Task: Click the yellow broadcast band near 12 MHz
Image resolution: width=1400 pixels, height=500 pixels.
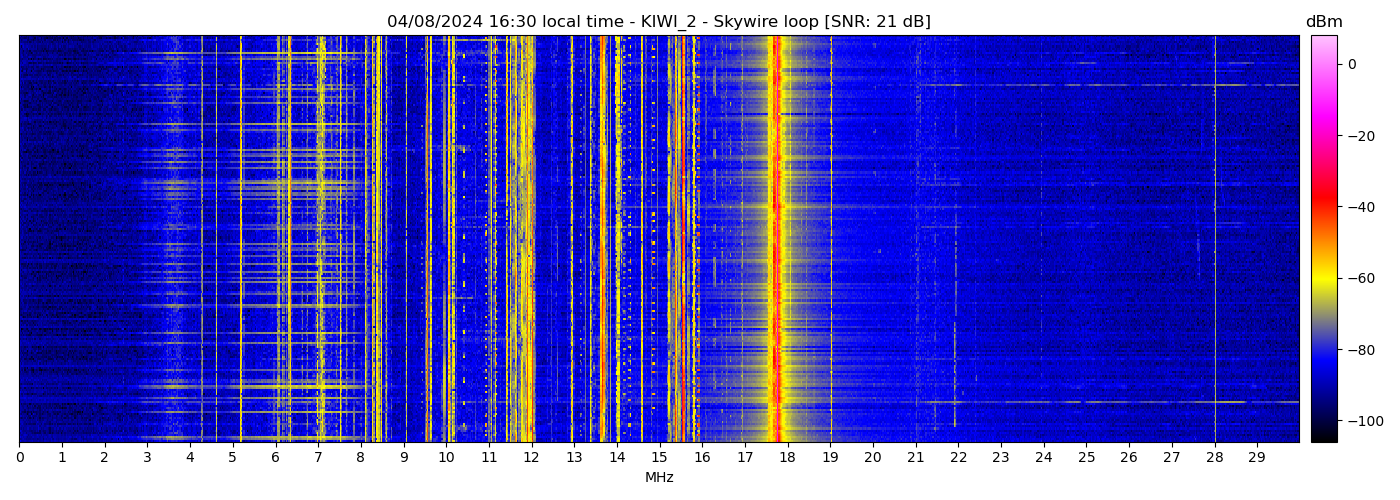Action: (526, 240)
